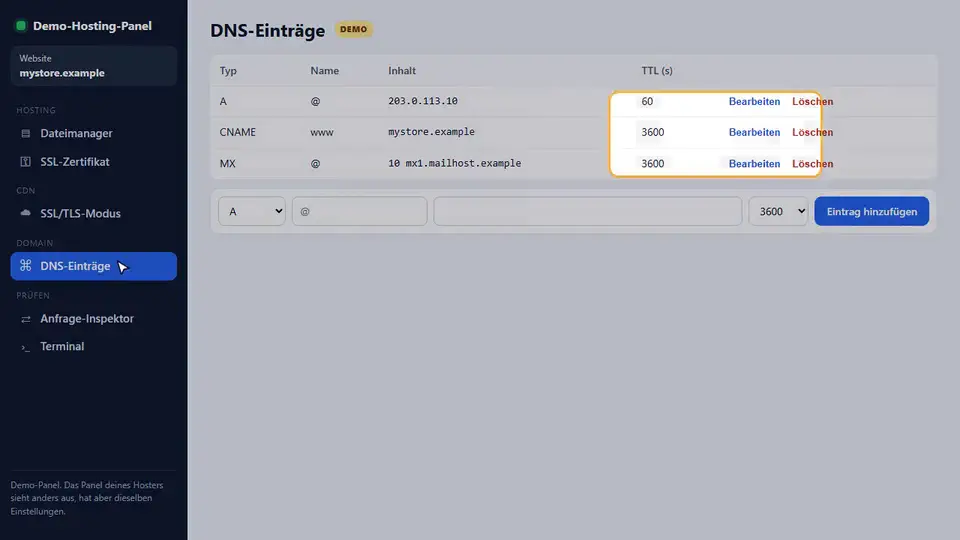Open the record type dropdown showing A
The height and width of the screenshot is (540, 960).
coord(252,211)
